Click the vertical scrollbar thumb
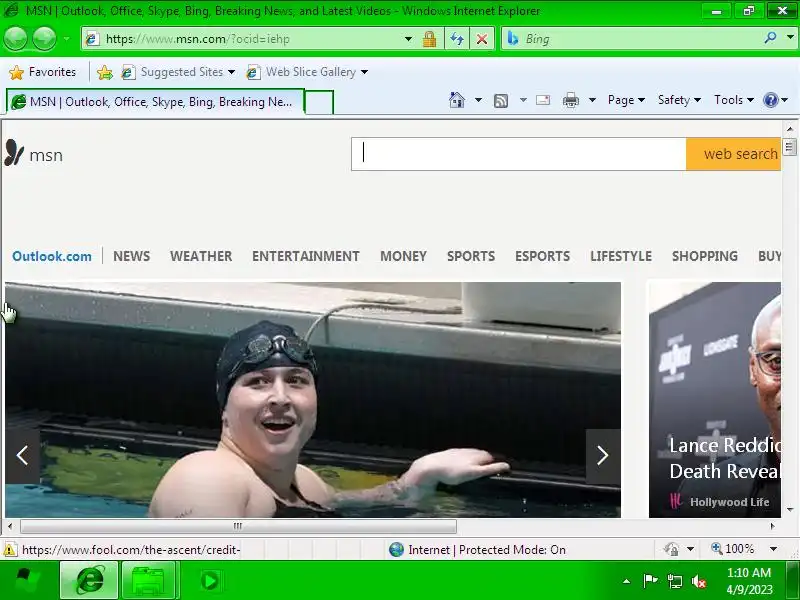This screenshot has width=800, height=600. pyautogui.click(x=789, y=147)
